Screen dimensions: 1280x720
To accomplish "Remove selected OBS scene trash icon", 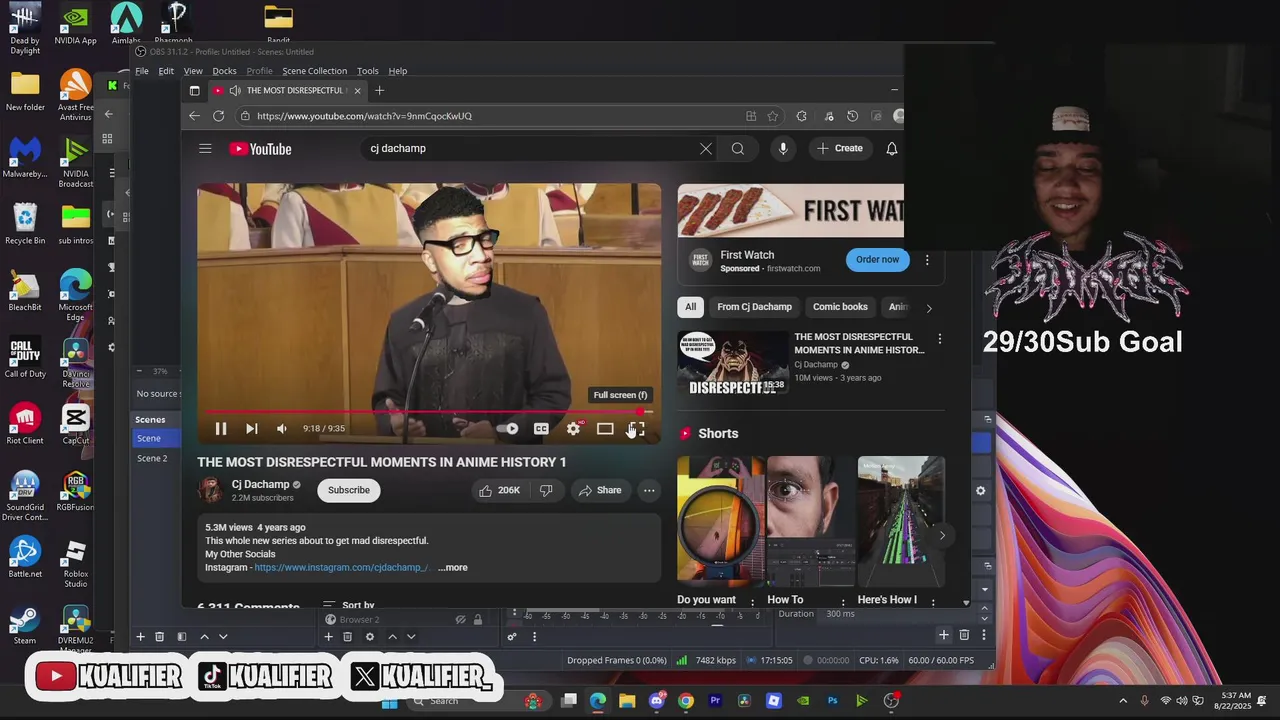I will click(x=159, y=637).
